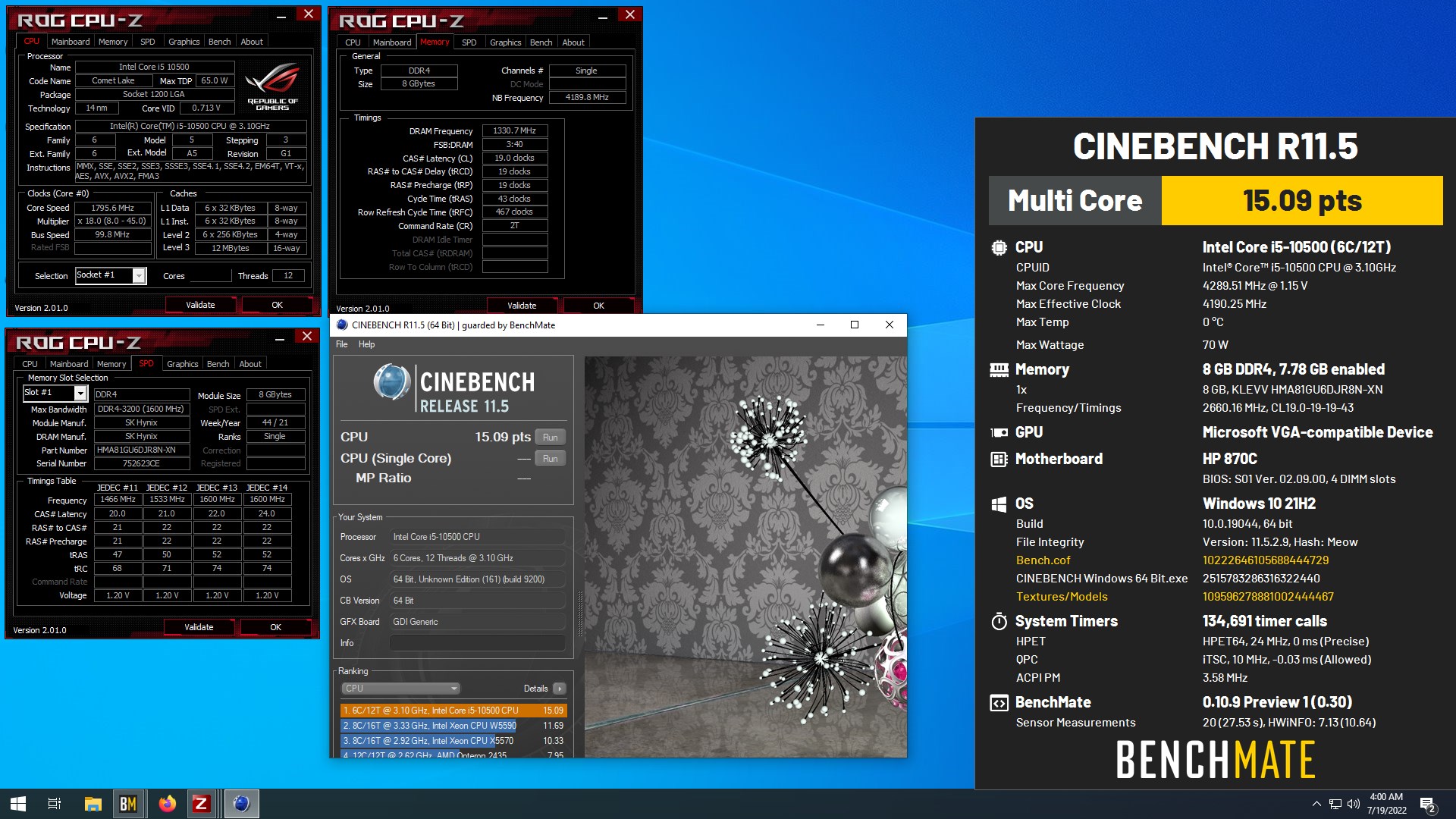The width and height of the screenshot is (1456, 819).
Task: Click Validate in the SPD window
Action: [x=199, y=627]
